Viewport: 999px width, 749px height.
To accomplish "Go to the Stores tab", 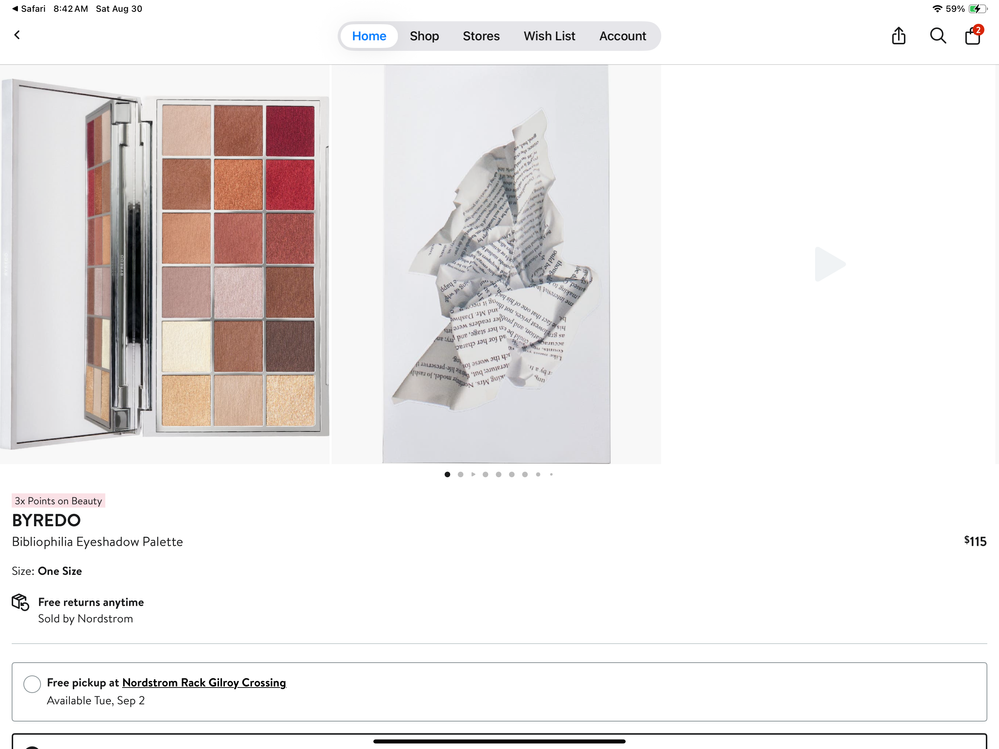I will tap(481, 36).
